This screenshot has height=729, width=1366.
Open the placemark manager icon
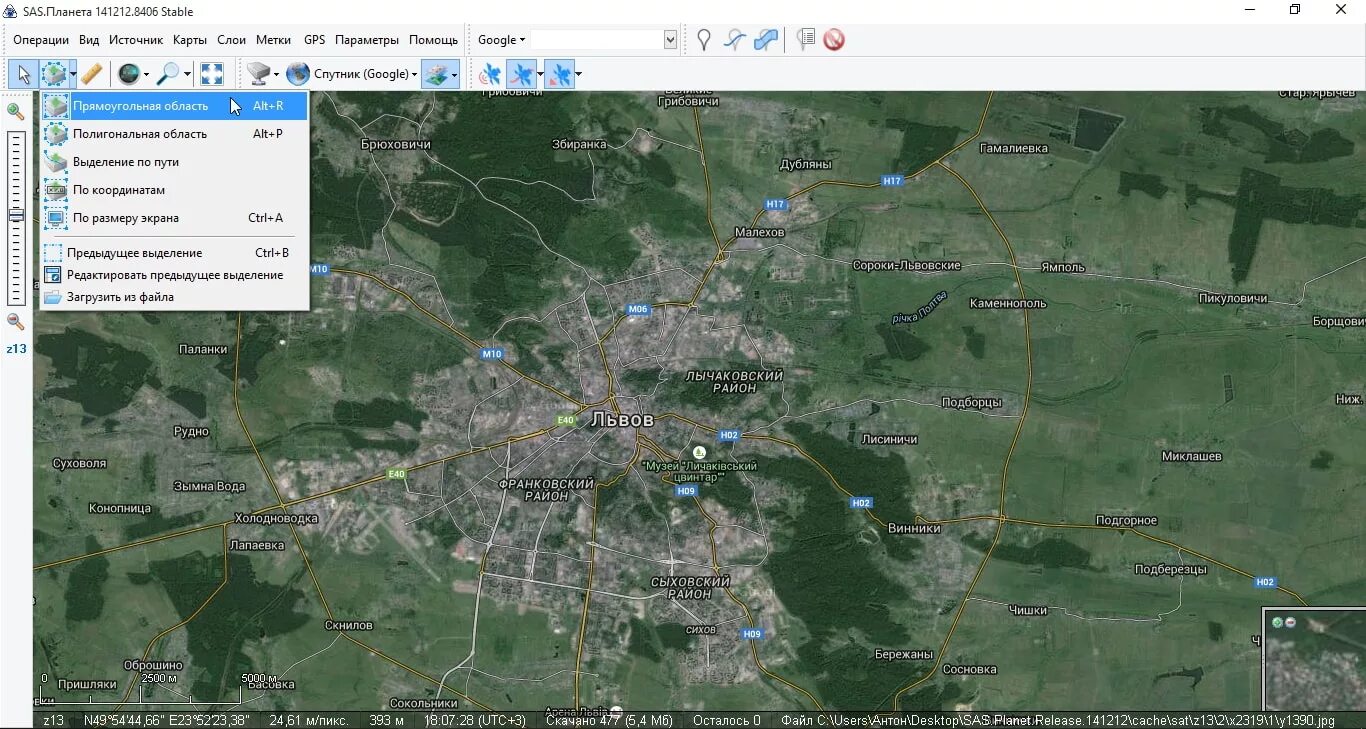click(x=805, y=40)
